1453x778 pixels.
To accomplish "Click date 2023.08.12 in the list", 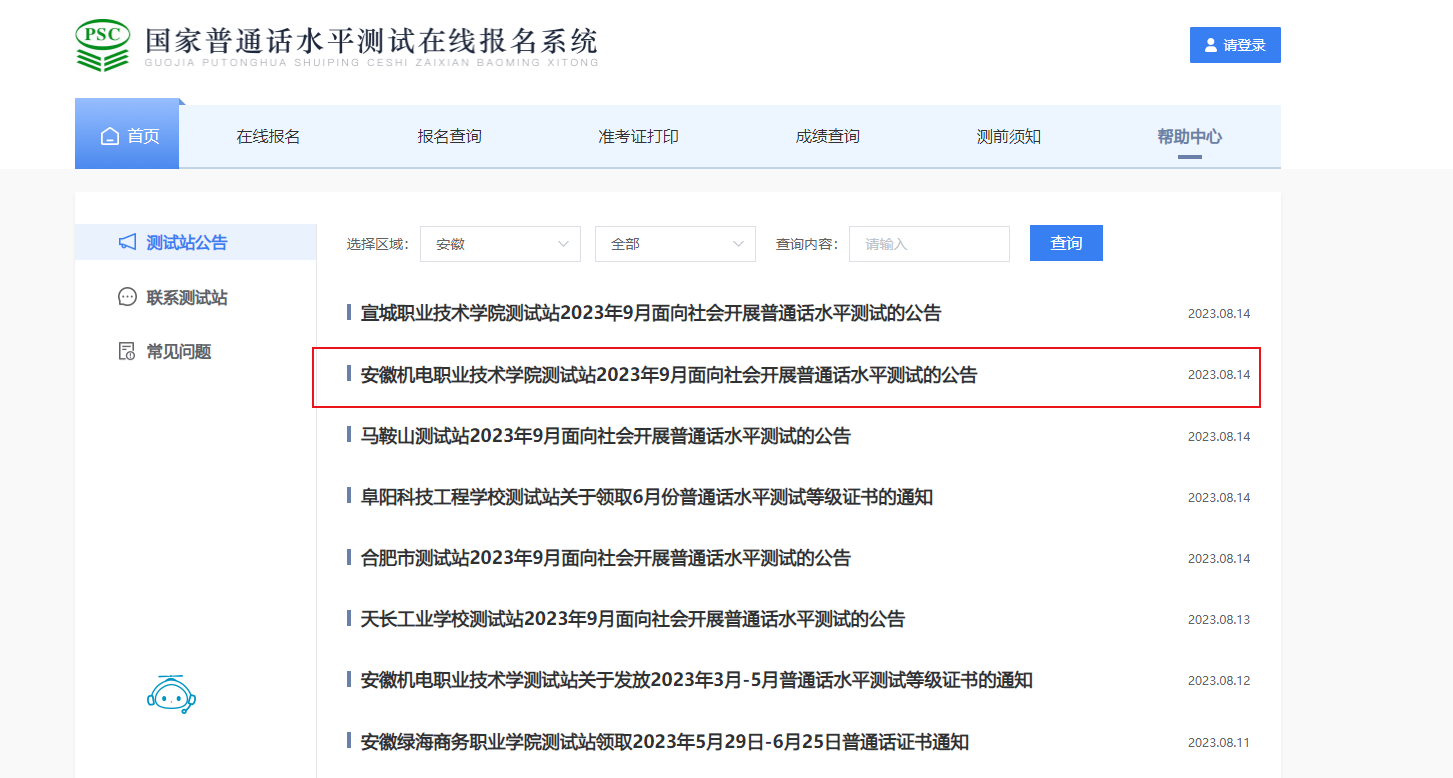I will [1219, 681].
